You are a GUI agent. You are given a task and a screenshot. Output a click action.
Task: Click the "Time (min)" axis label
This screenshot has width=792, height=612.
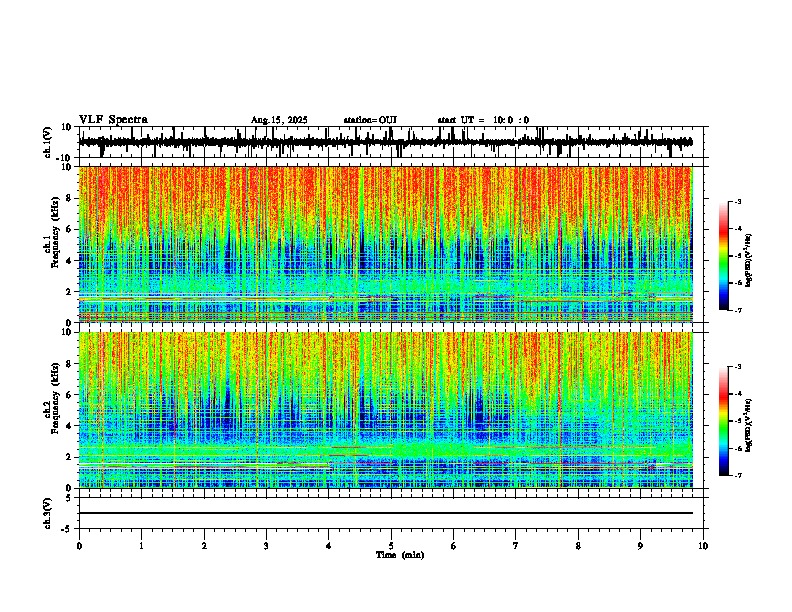coord(400,555)
